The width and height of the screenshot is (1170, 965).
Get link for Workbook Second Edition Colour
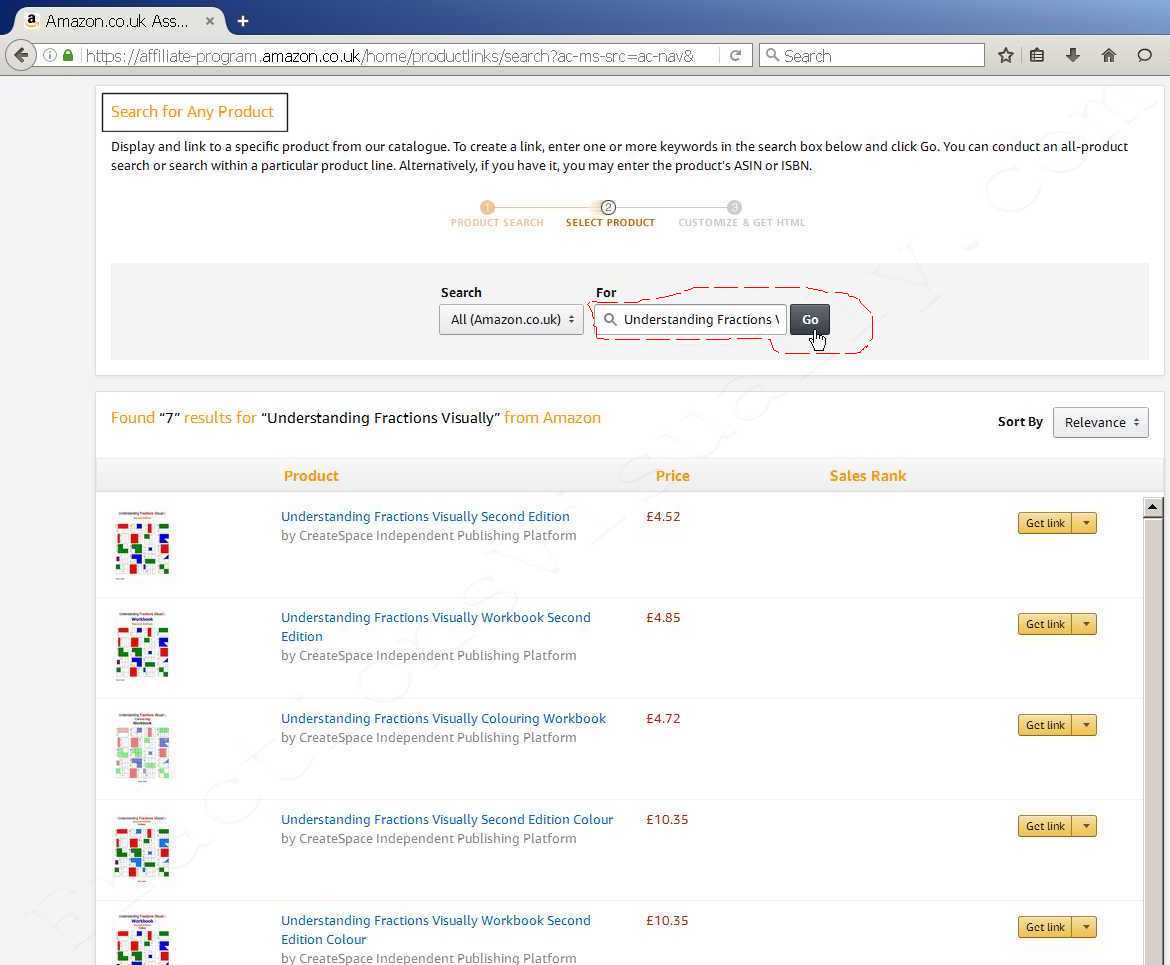[x=1045, y=927]
